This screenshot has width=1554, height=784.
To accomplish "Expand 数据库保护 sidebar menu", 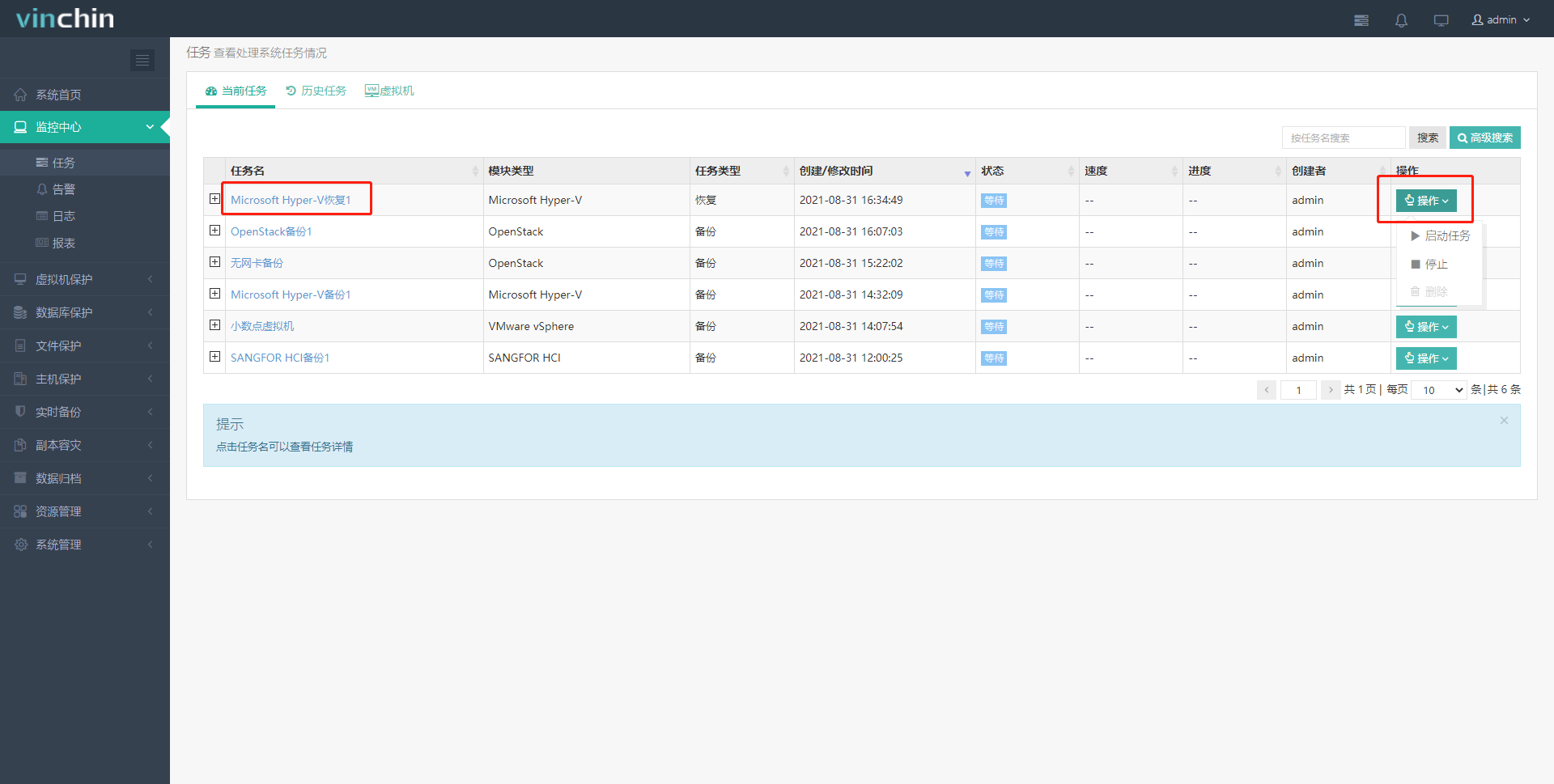I will point(85,312).
